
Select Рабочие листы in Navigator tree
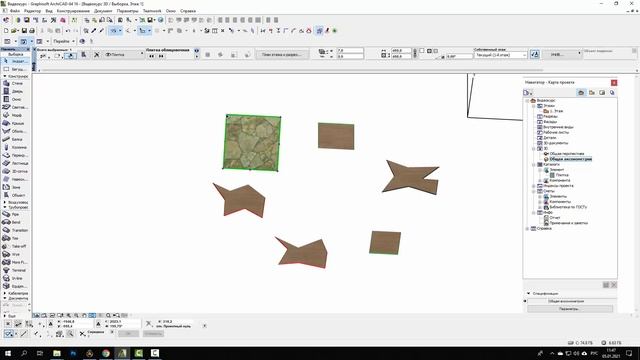(556, 132)
